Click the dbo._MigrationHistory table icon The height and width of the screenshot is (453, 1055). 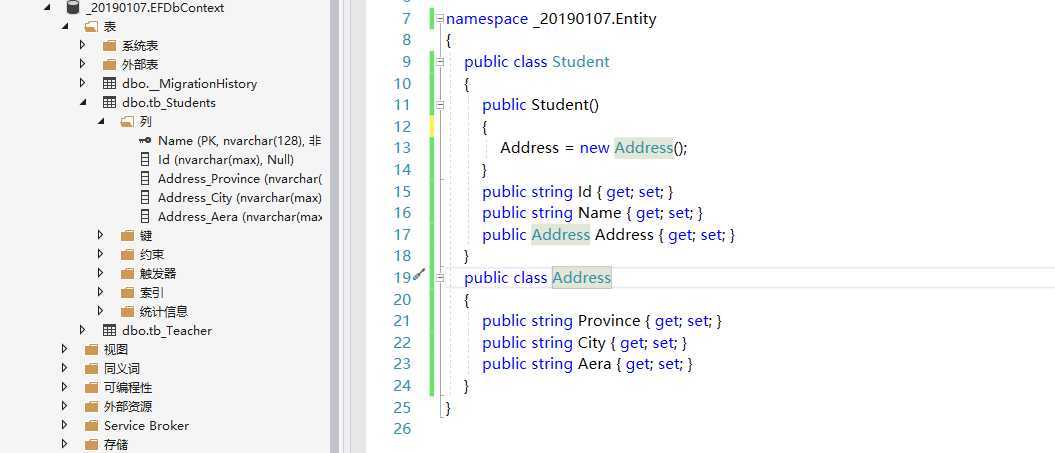click(x=109, y=83)
